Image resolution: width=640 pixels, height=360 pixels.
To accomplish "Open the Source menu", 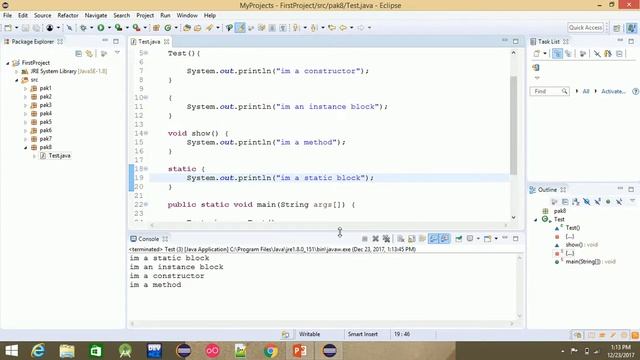I will click(x=42, y=16).
